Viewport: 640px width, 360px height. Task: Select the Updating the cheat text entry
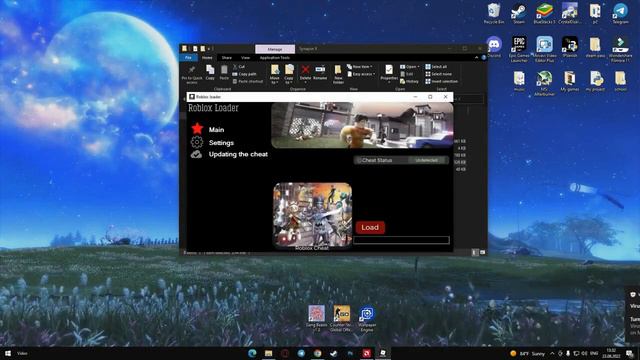(x=238, y=154)
